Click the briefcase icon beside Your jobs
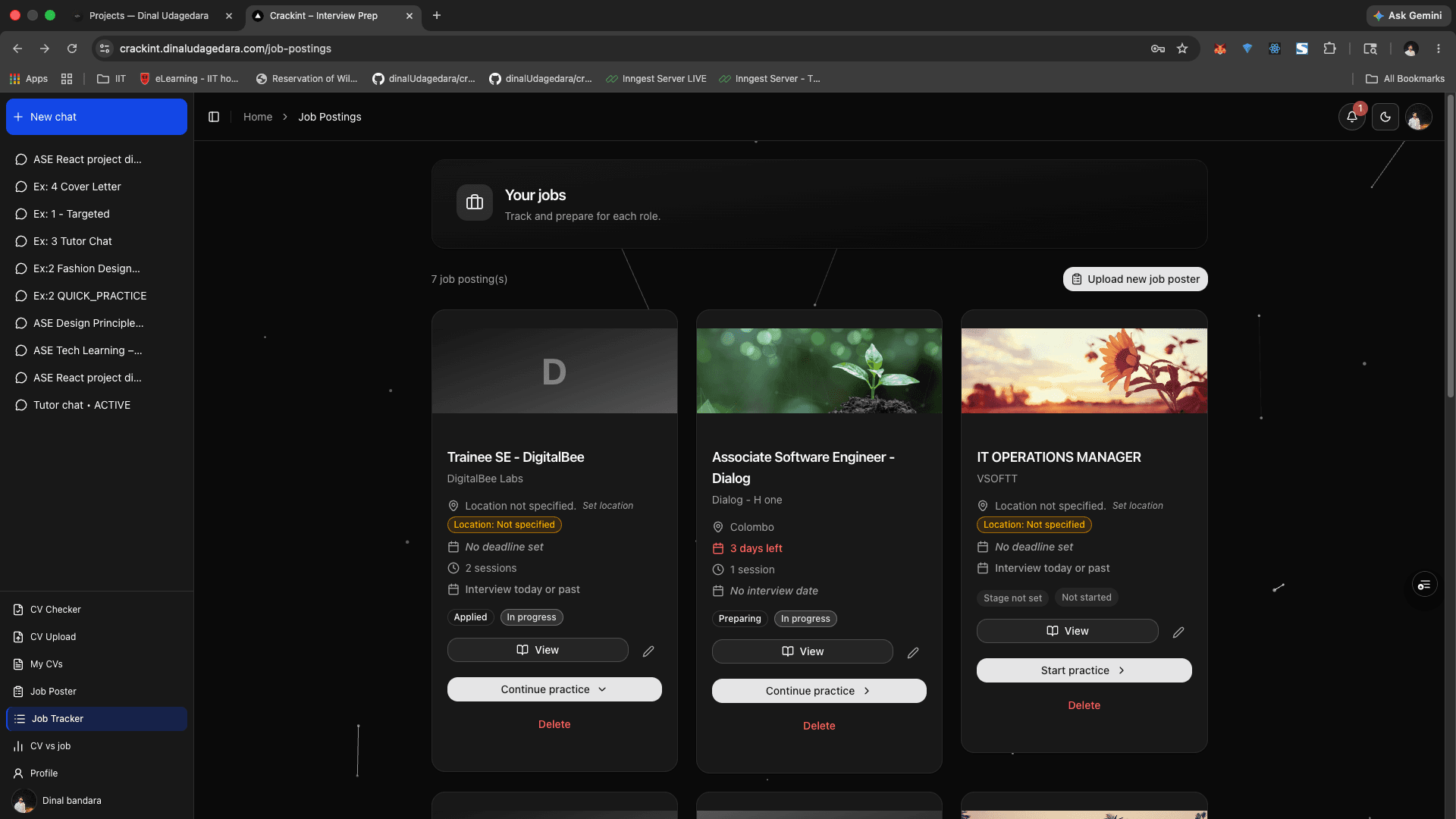Viewport: 1456px width, 819px height. tap(475, 202)
